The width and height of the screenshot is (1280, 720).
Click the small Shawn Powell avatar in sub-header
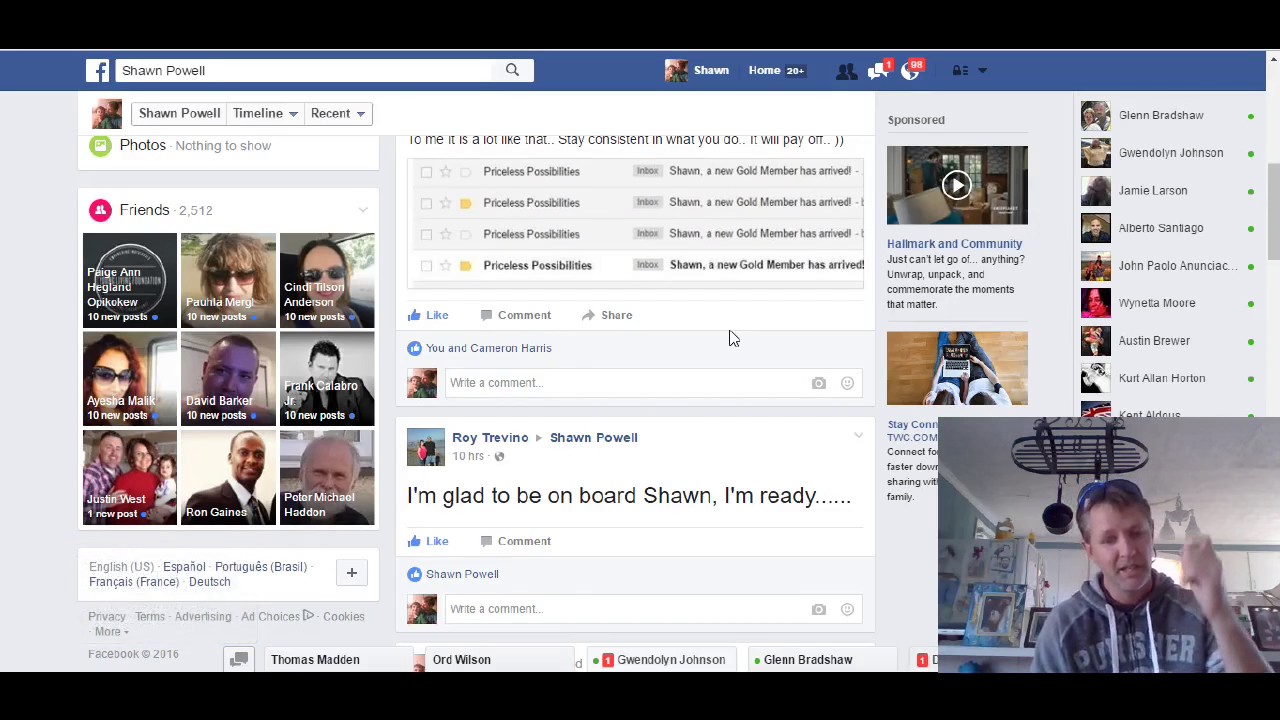coord(106,114)
